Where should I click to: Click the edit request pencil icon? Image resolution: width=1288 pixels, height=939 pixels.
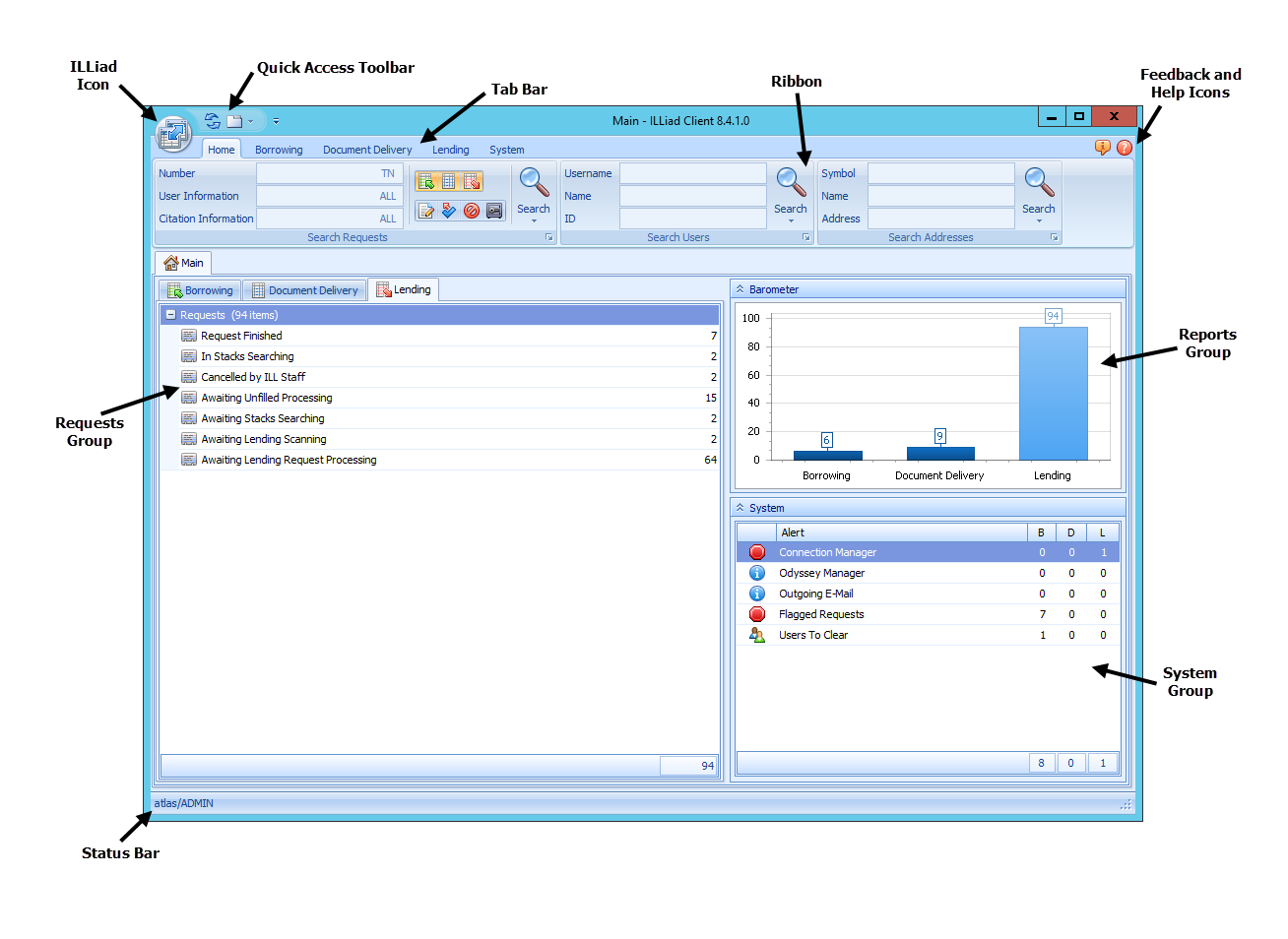click(426, 210)
